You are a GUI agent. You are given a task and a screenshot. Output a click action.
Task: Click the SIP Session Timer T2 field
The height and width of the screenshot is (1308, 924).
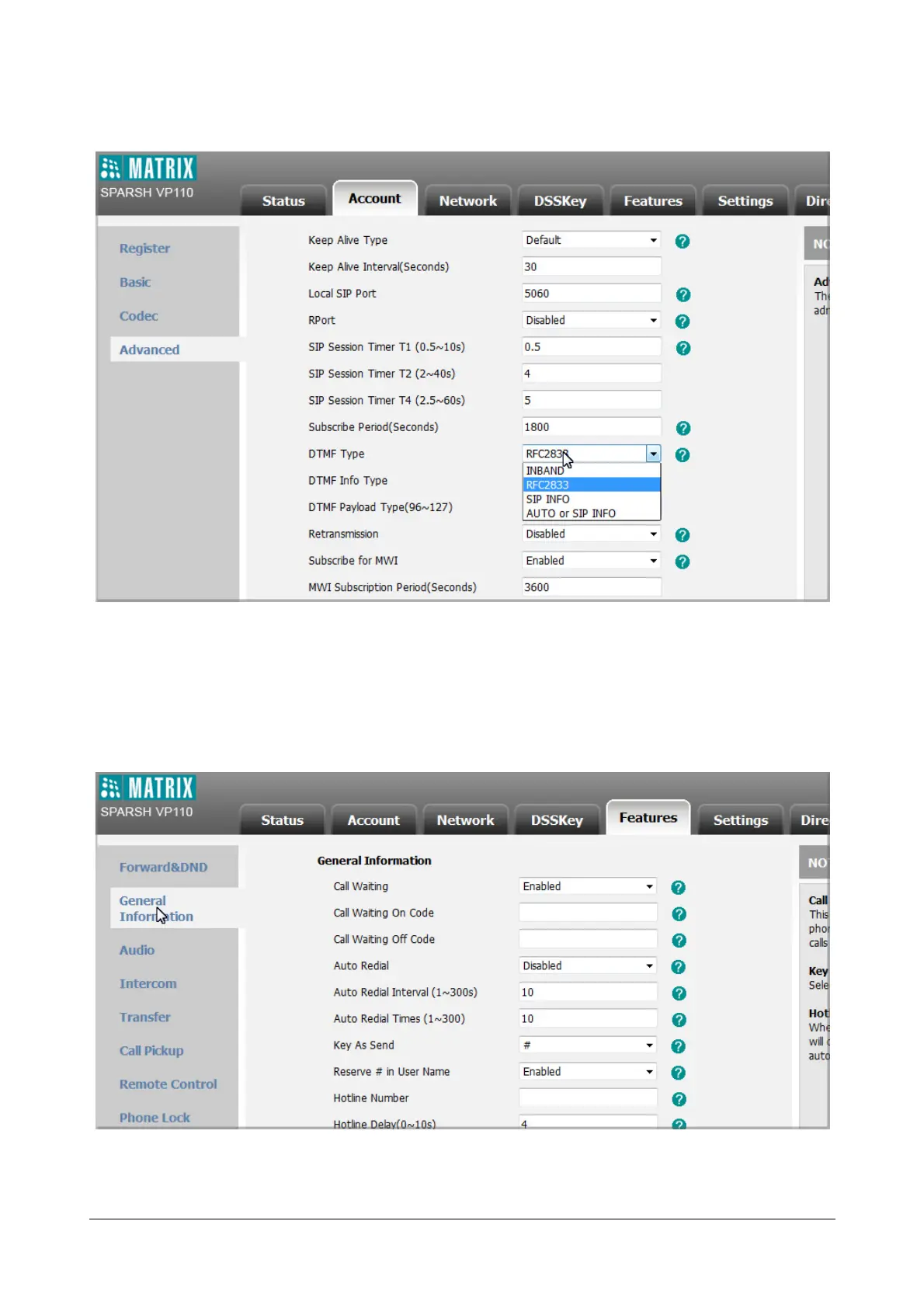[x=591, y=374]
